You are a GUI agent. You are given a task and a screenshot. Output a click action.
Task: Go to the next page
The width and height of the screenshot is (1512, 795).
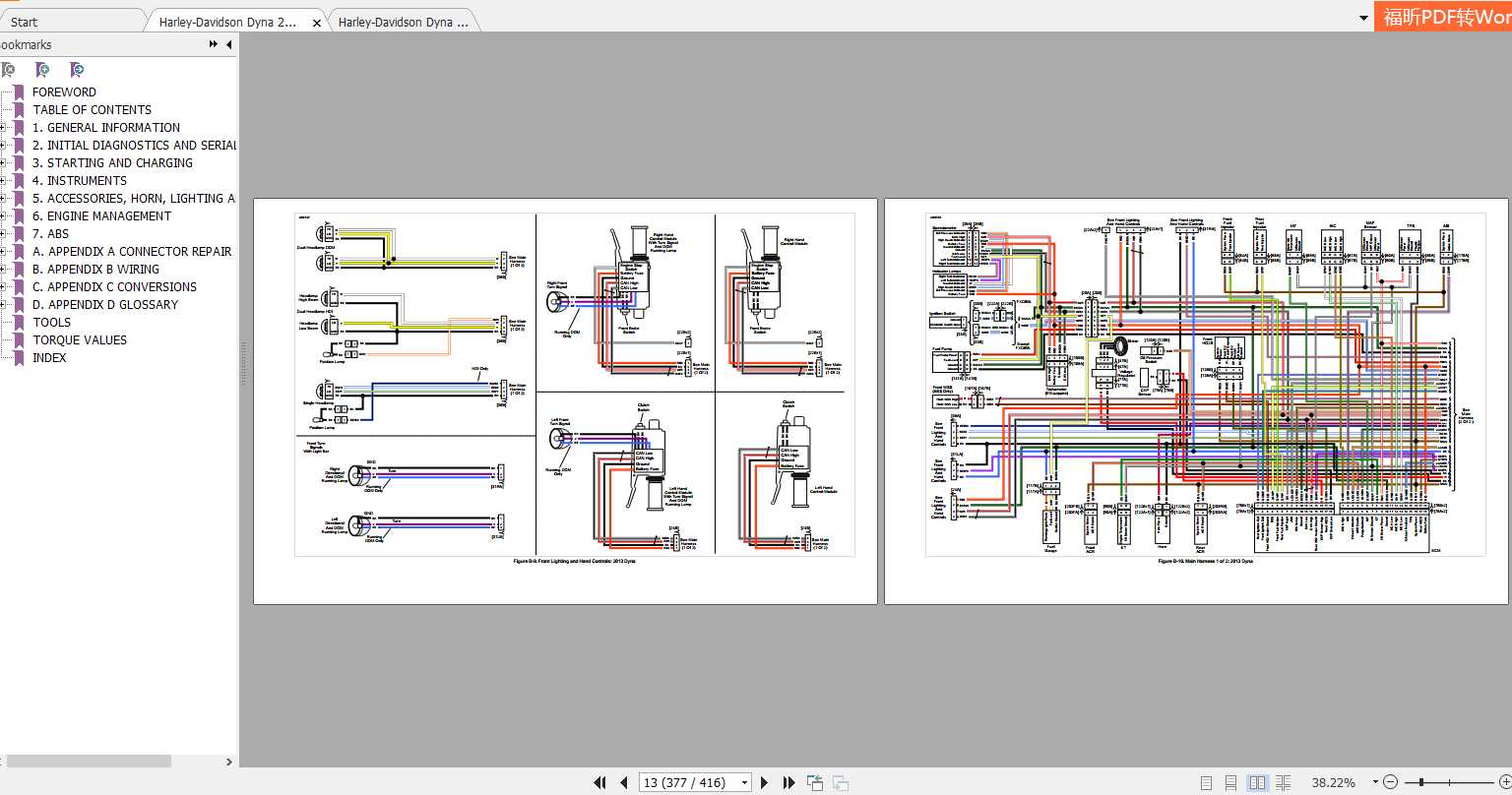765,782
